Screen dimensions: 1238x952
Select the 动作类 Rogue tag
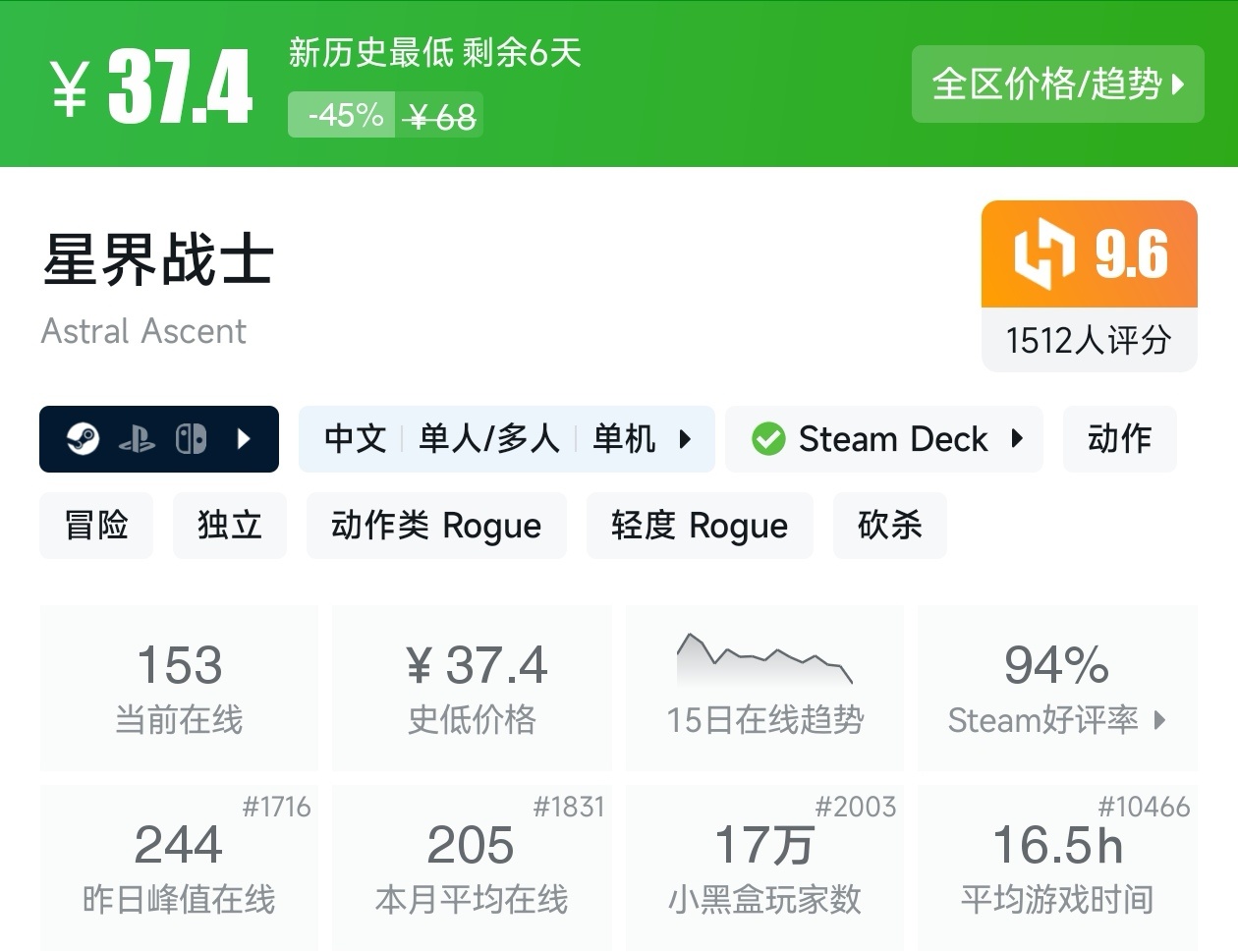(x=436, y=526)
